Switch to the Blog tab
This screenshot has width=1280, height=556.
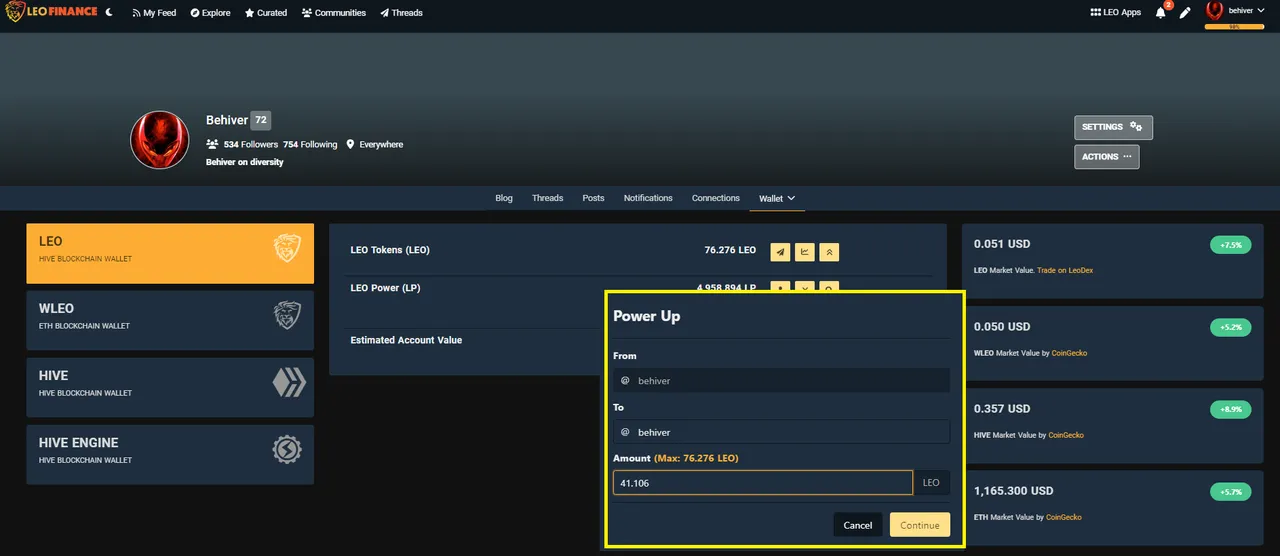(504, 198)
